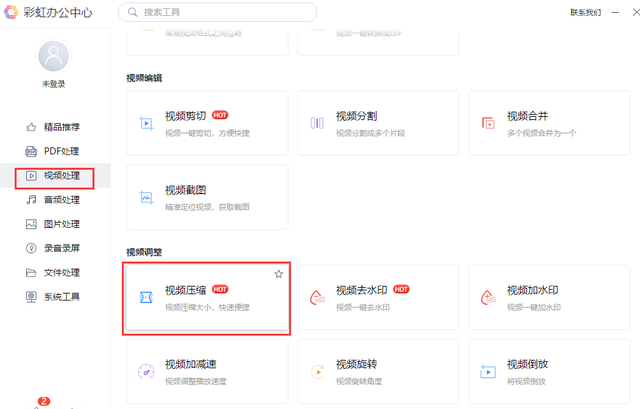
Task: Open the 视频分割 tool card
Action: pyautogui.click(x=378, y=123)
